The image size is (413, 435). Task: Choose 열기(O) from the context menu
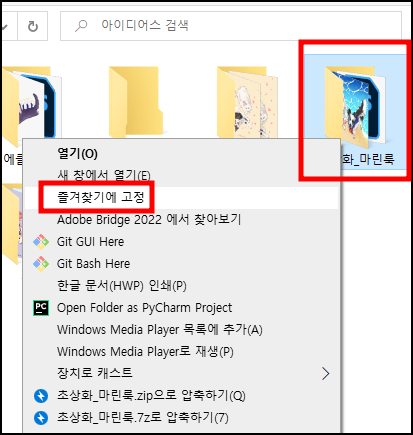click(x=182, y=154)
